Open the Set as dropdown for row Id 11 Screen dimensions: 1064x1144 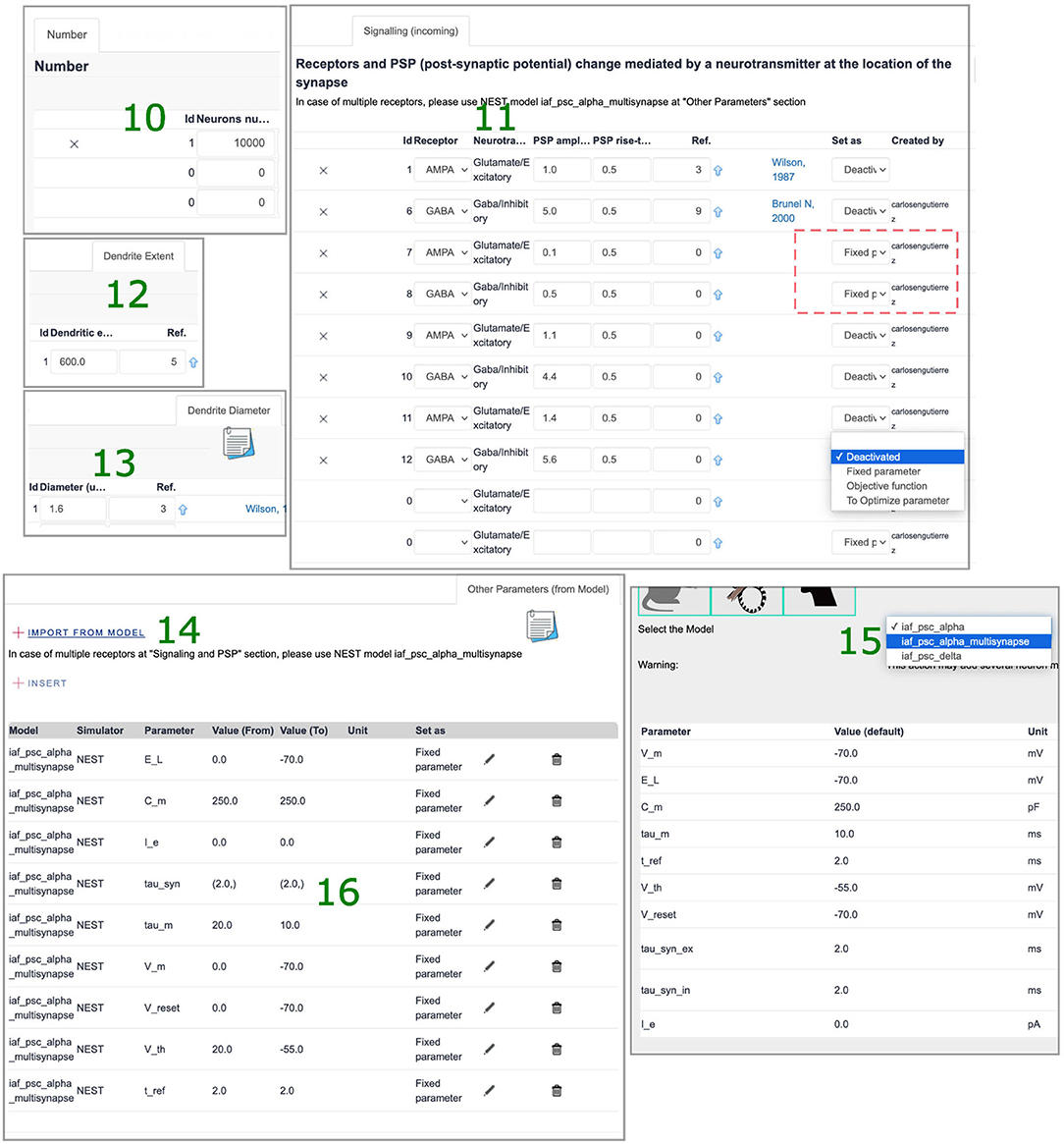(x=861, y=418)
